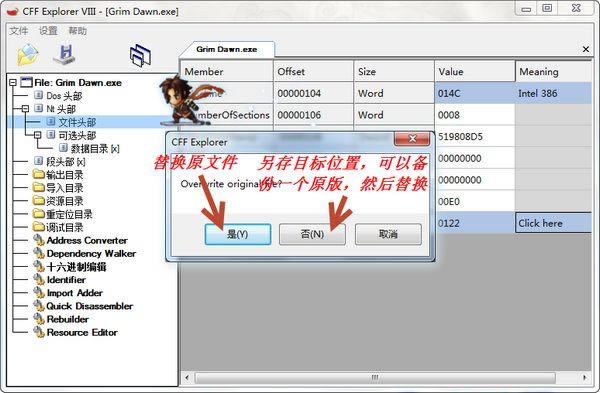The image size is (600, 393).
Task: Collapse the Nt 头部 tree node
Action: point(25,109)
